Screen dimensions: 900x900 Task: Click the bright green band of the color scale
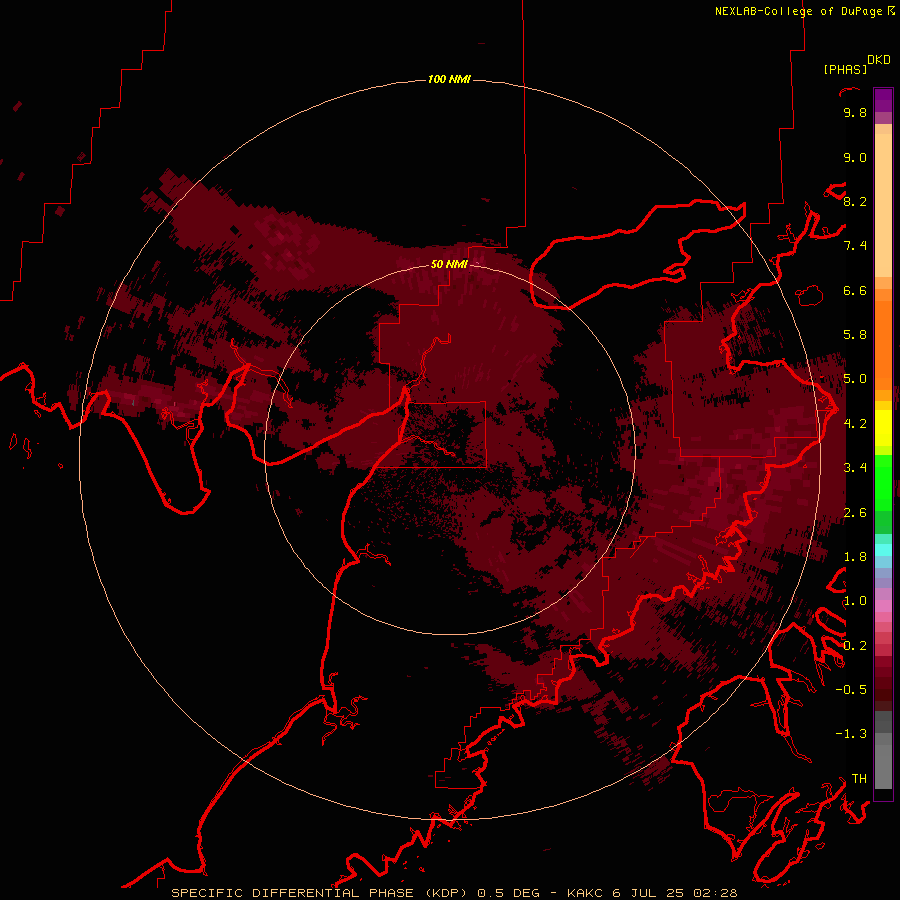pos(883,481)
